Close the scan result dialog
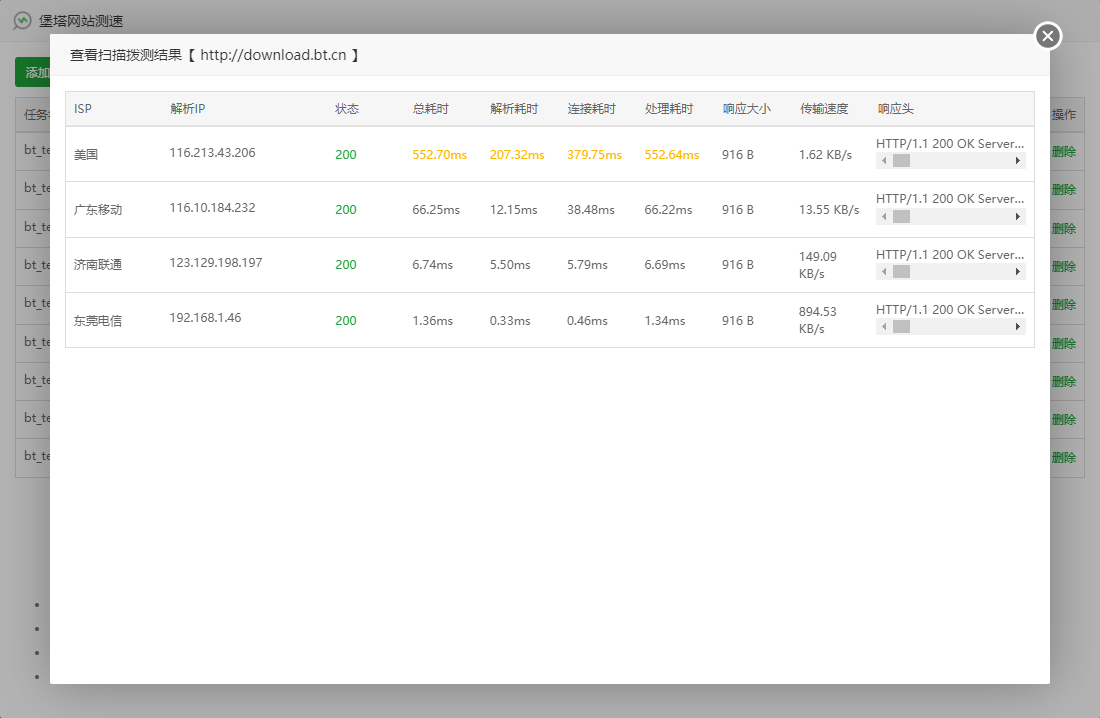Screen dimensions: 1100x718 [1047, 36]
